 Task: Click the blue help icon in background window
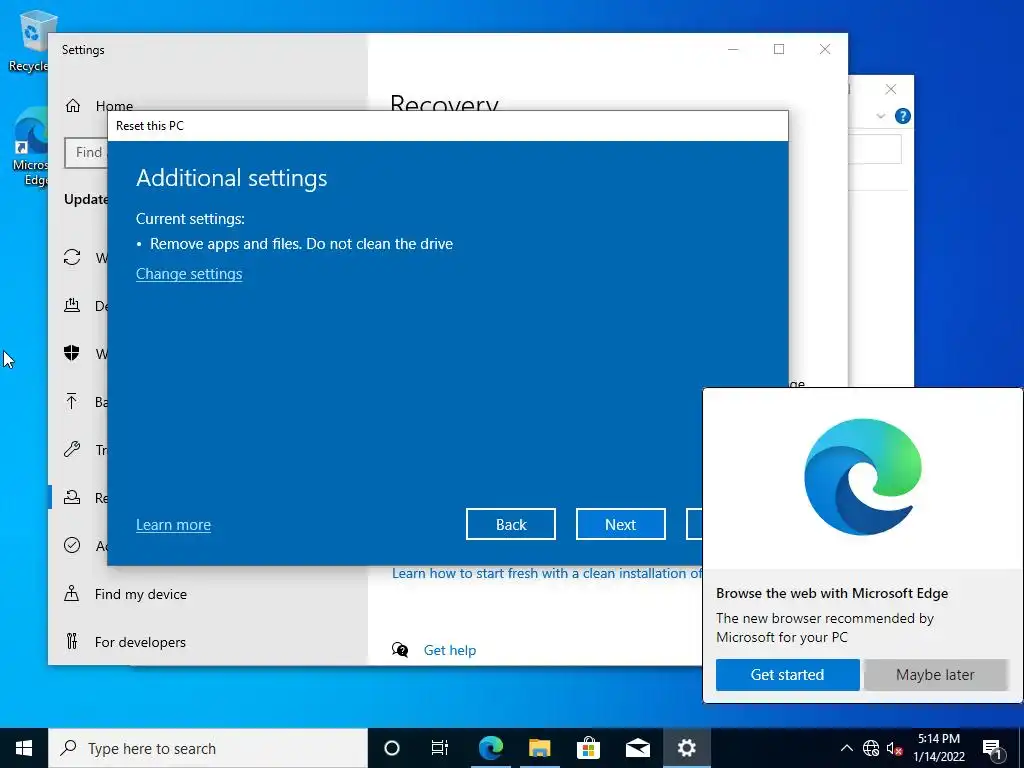click(x=903, y=116)
